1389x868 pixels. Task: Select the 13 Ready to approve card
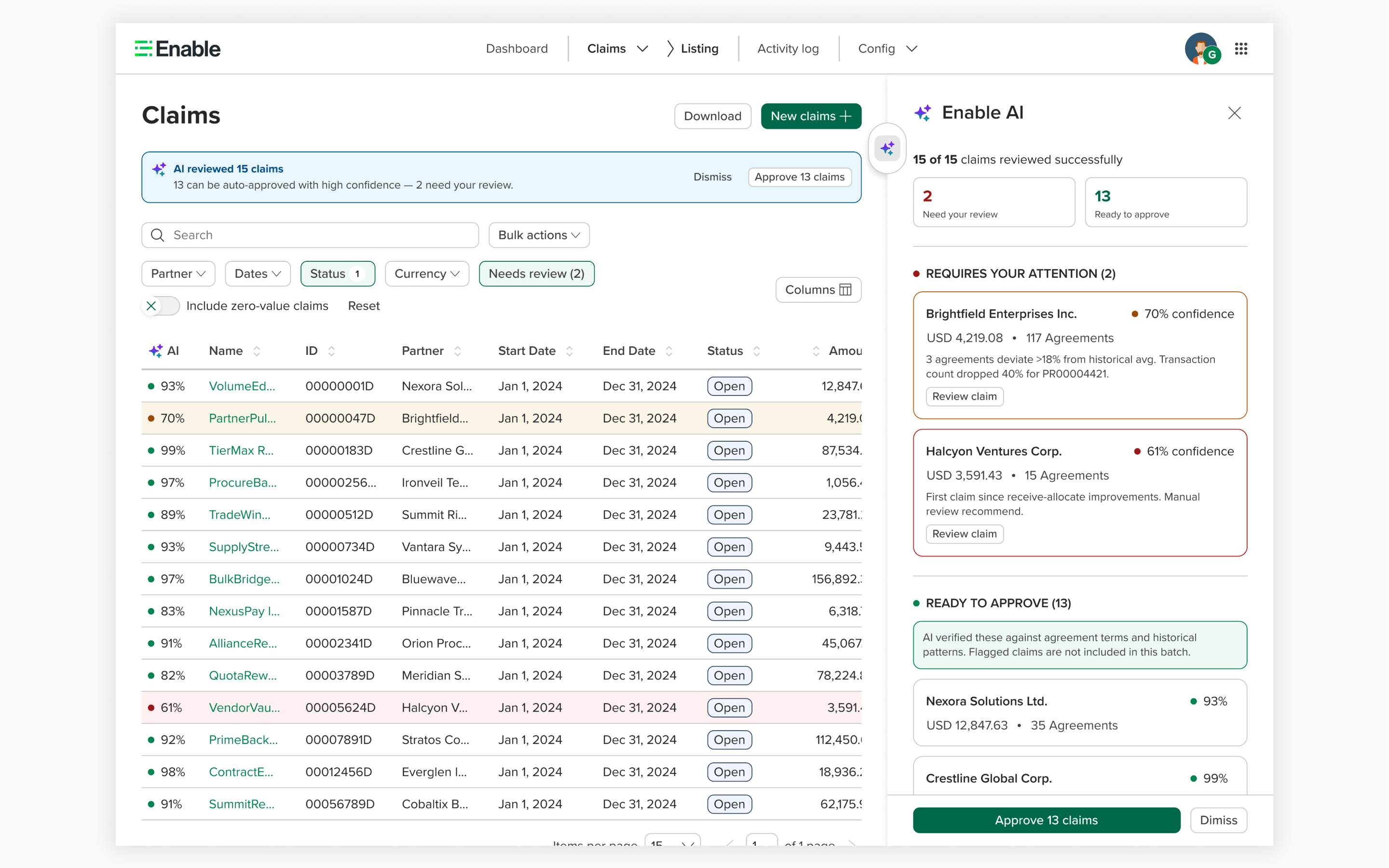(x=1166, y=202)
